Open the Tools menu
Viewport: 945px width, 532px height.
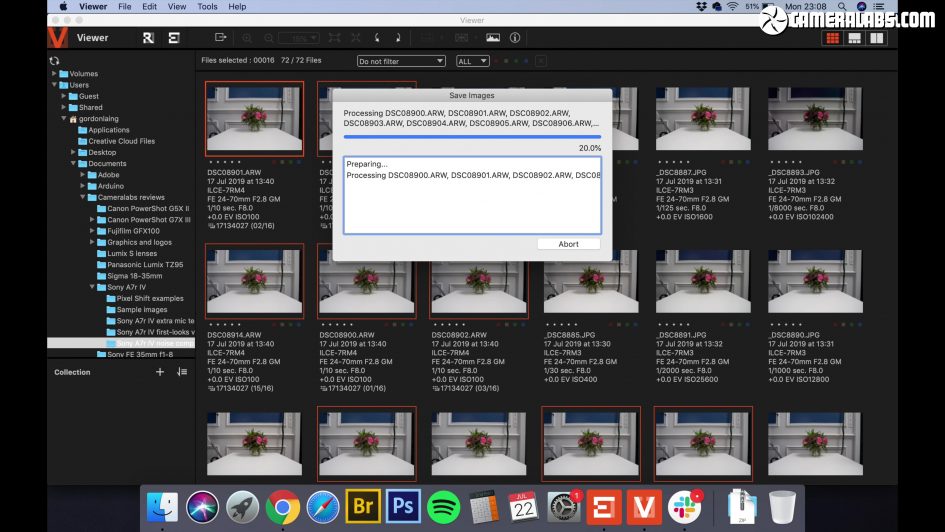(x=207, y=7)
